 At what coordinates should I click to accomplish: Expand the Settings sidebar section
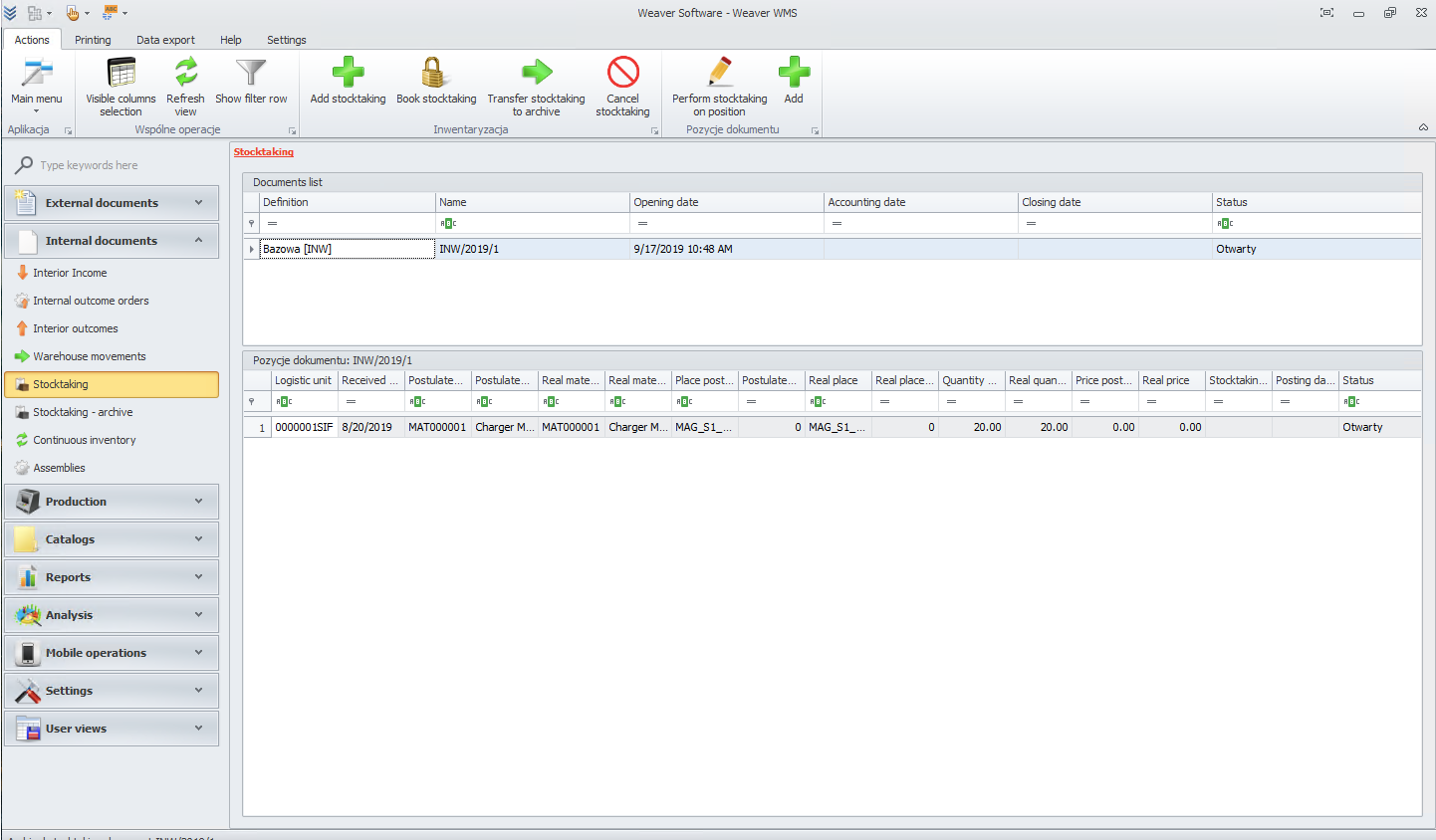coord(112,691)
